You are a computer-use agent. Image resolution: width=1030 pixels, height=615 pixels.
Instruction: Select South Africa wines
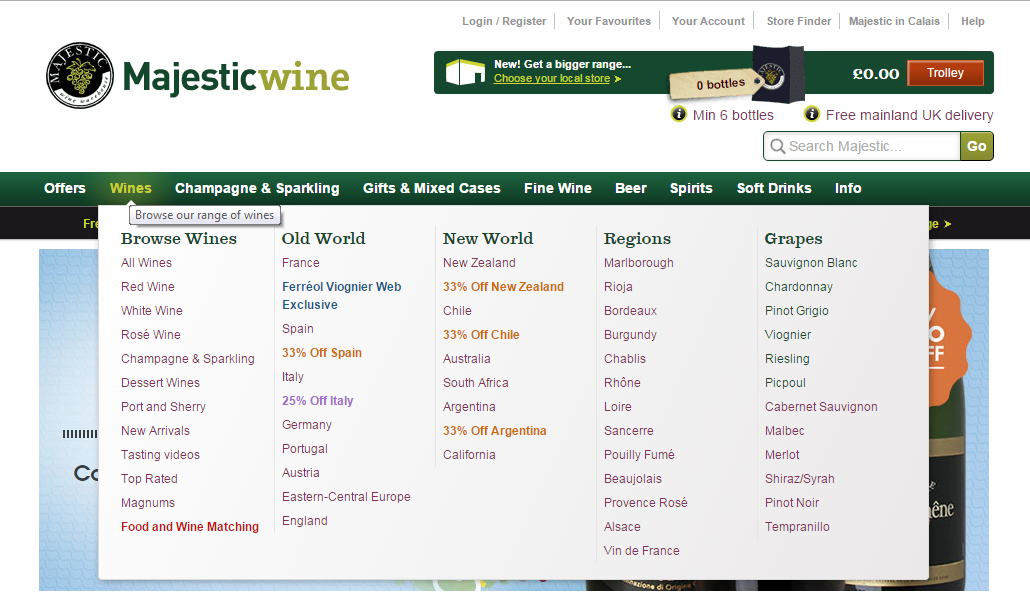pos(476,383)
